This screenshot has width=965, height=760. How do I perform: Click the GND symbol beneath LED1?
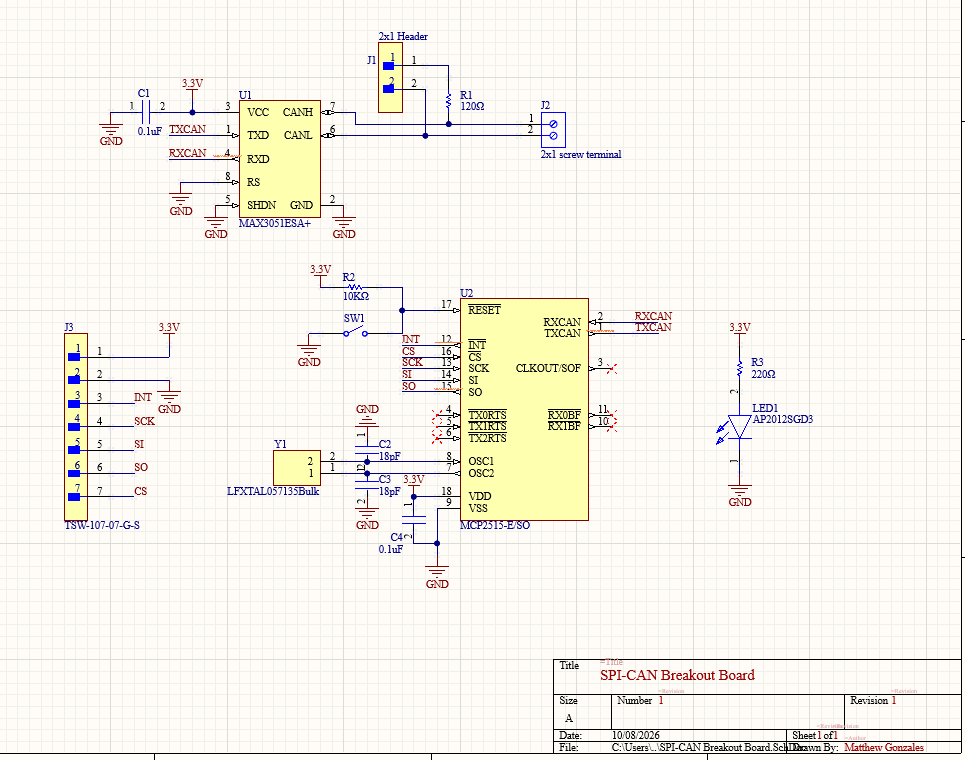point(740,497)
